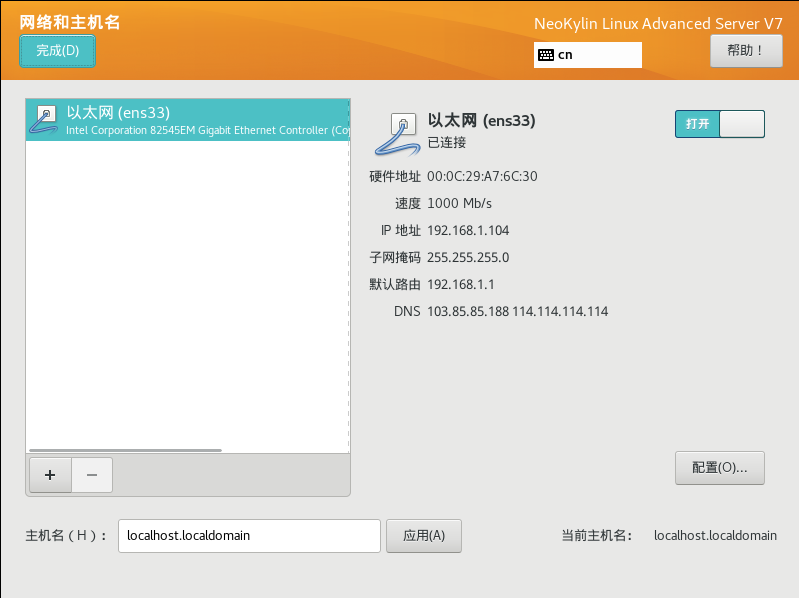Click the 当前主机名 label
Screen dimensions: 799x598
(x=597, y=536)
